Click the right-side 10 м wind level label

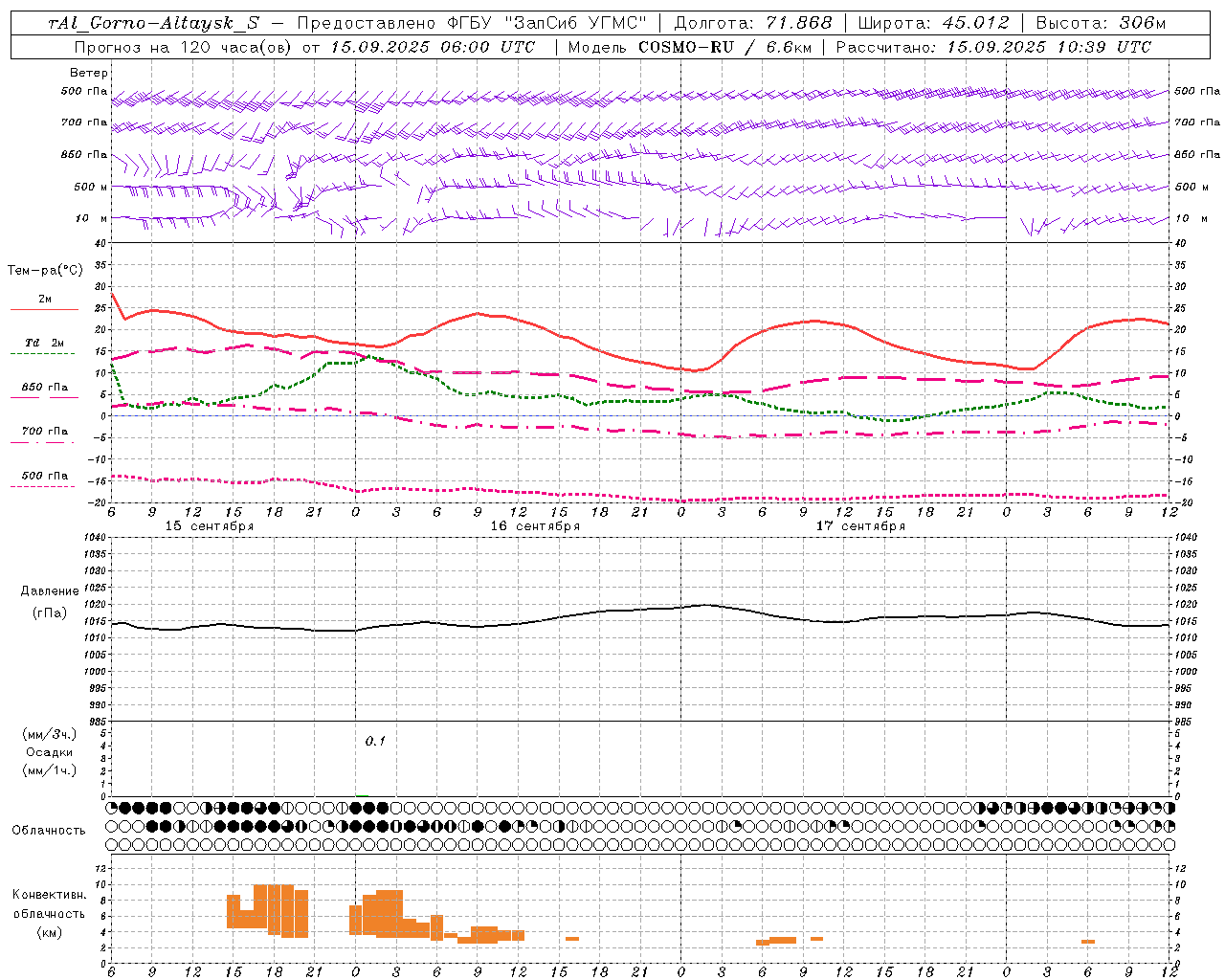1192,218
